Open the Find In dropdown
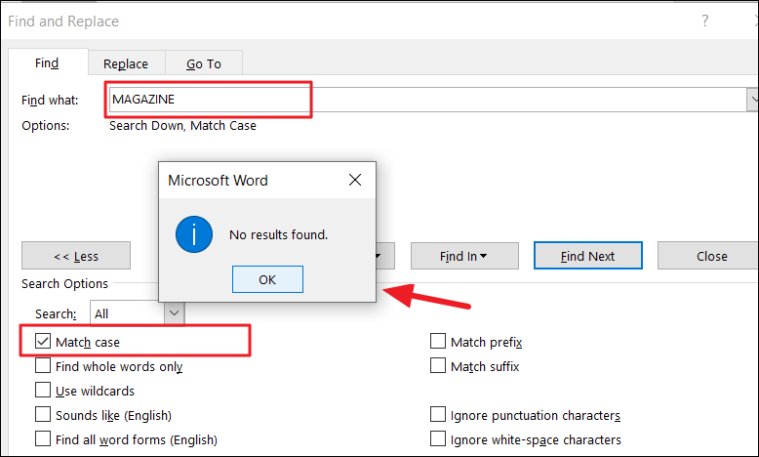Viewport: 759px width, 457px height. [x=464, y=256]
